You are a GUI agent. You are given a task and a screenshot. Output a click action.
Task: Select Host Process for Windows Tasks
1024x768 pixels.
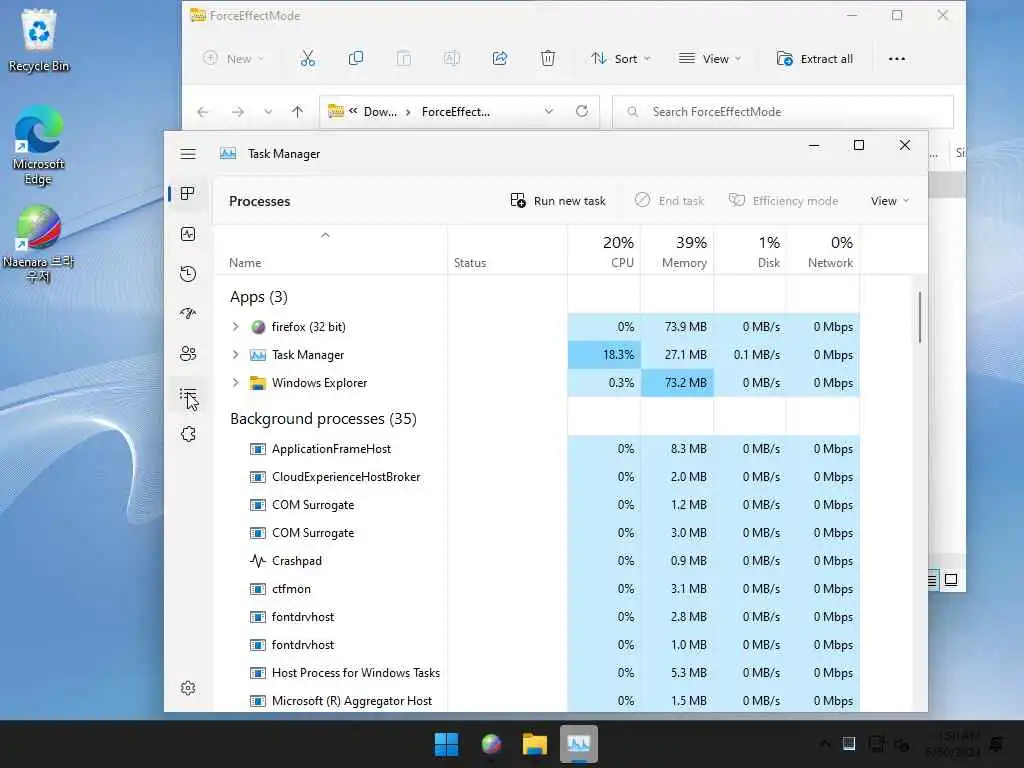coord(537,673)
